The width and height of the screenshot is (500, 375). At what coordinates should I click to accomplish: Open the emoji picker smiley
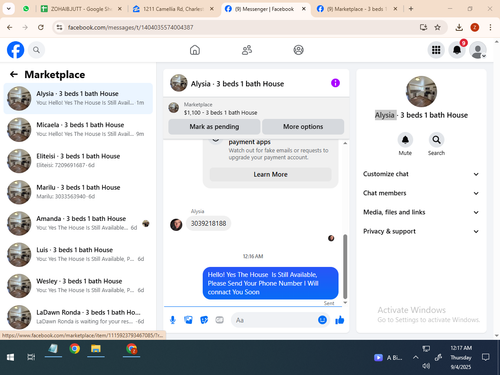(322, 320)
